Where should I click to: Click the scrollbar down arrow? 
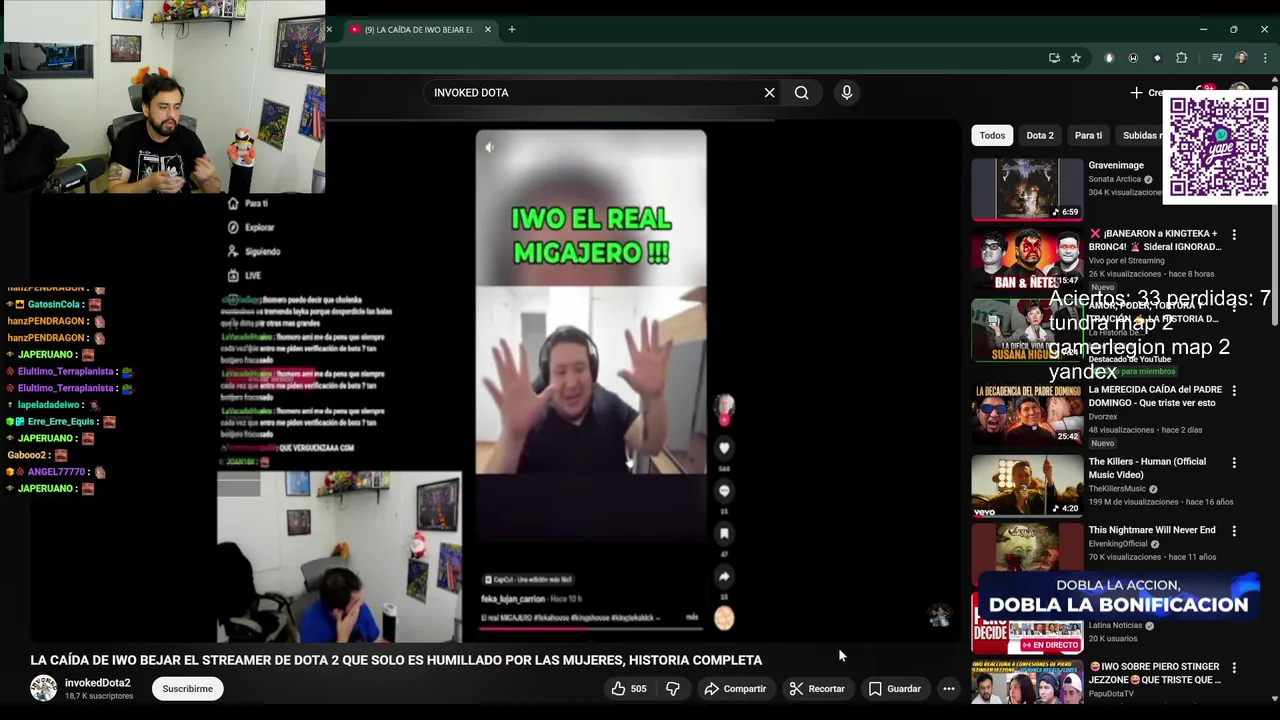point(1274,698)
